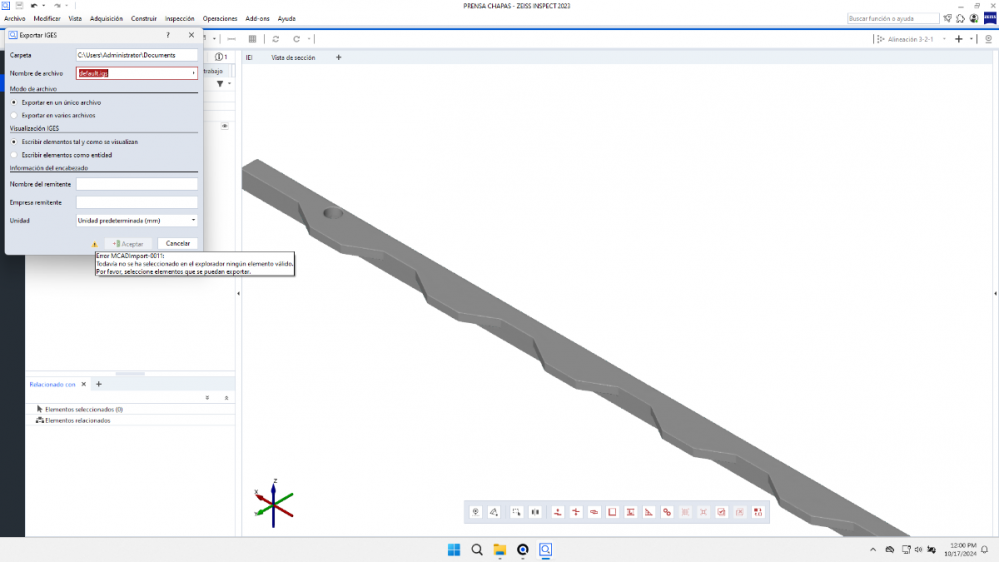Click the user account icon
999x562 pixels.
click(x=974, y=18)
